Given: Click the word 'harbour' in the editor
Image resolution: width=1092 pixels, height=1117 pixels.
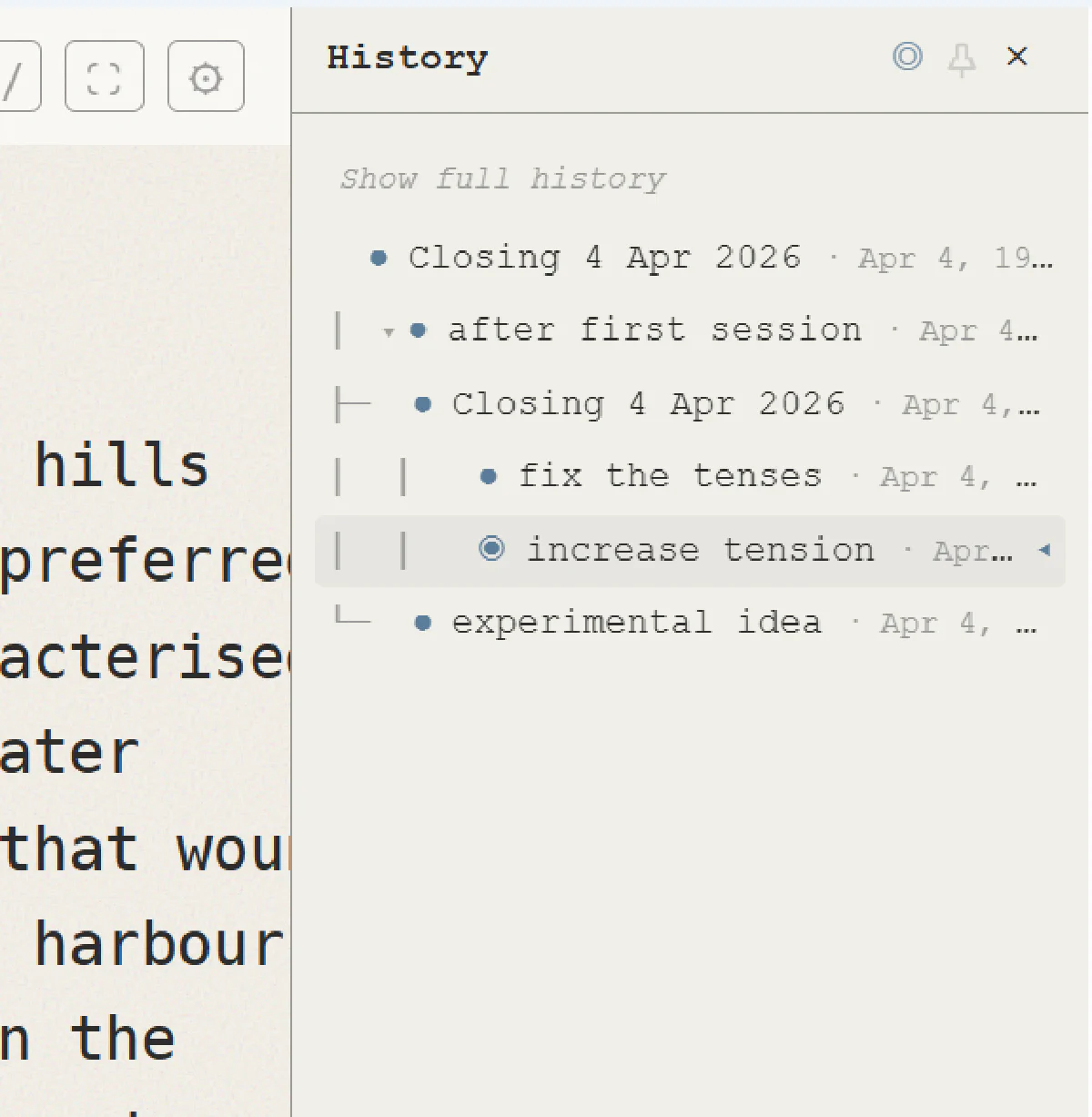Looking at the screenshot, I should click(x=159, y=944).
